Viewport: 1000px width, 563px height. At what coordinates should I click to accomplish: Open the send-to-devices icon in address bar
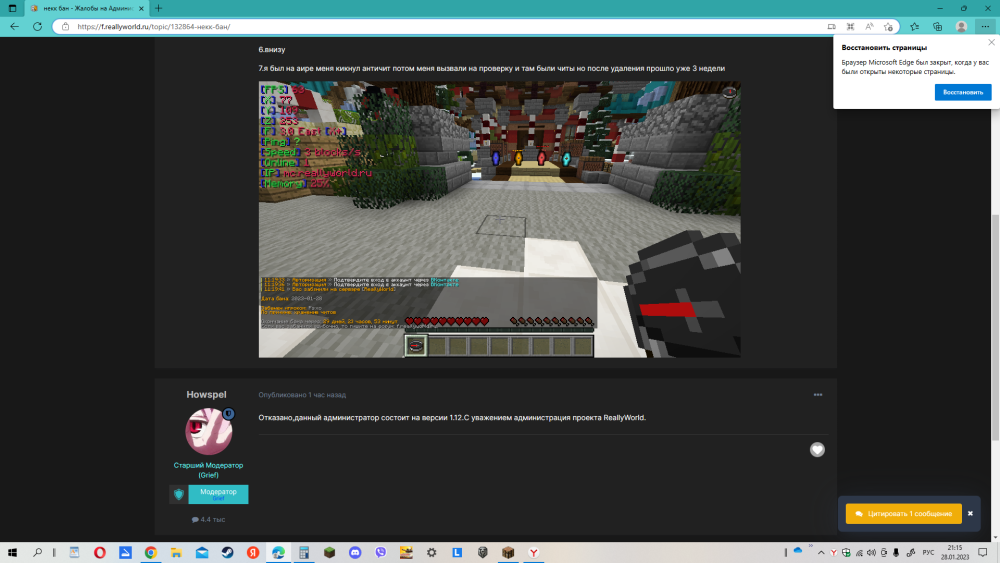coord(831,27)
